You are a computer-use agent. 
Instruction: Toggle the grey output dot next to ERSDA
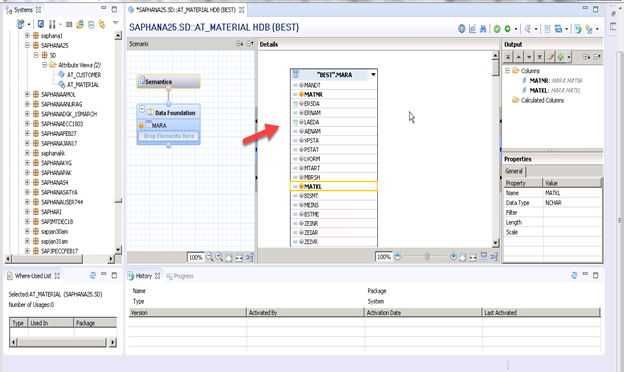301,103
